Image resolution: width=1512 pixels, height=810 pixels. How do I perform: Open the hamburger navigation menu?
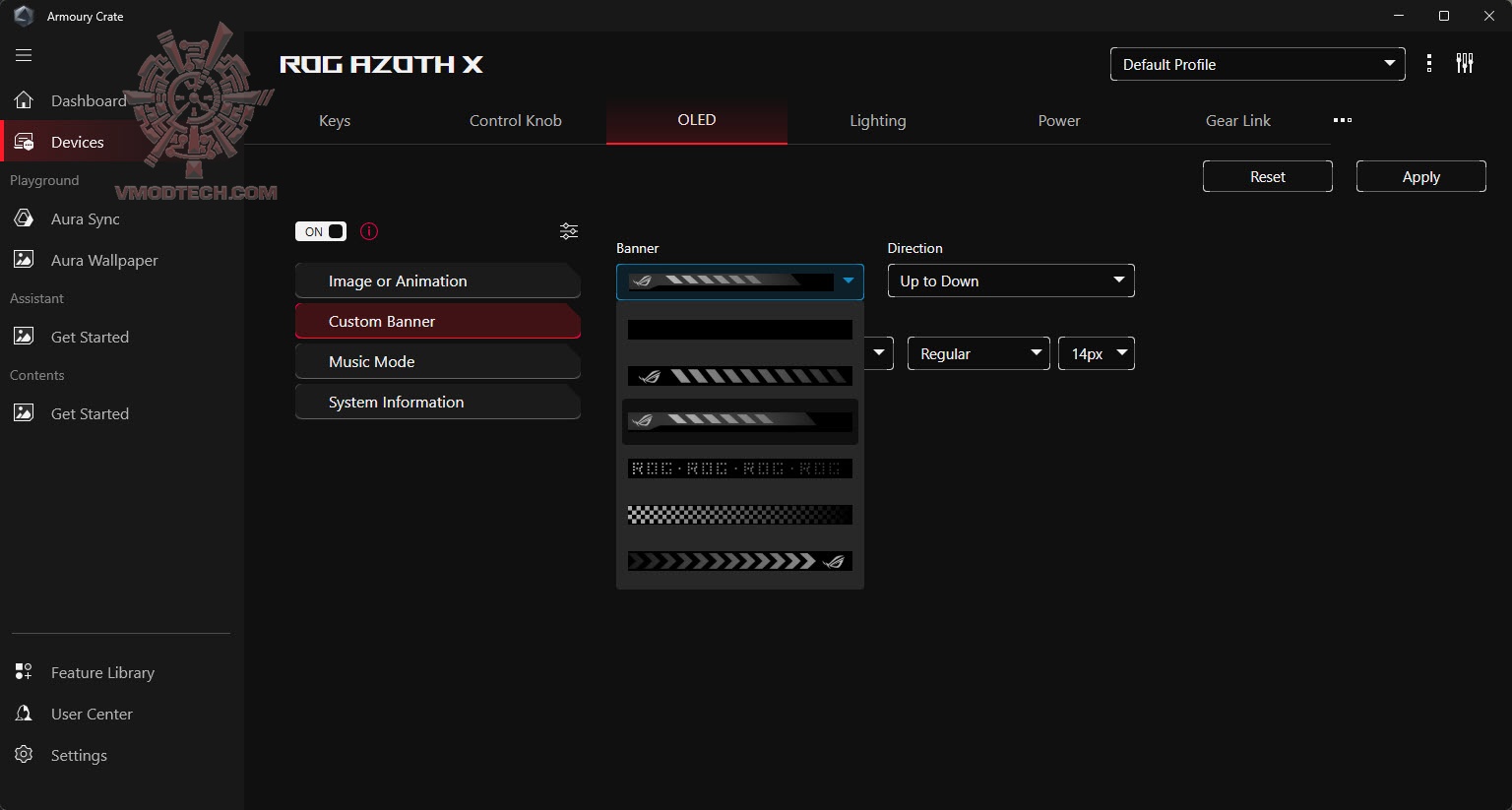[24, 55]
